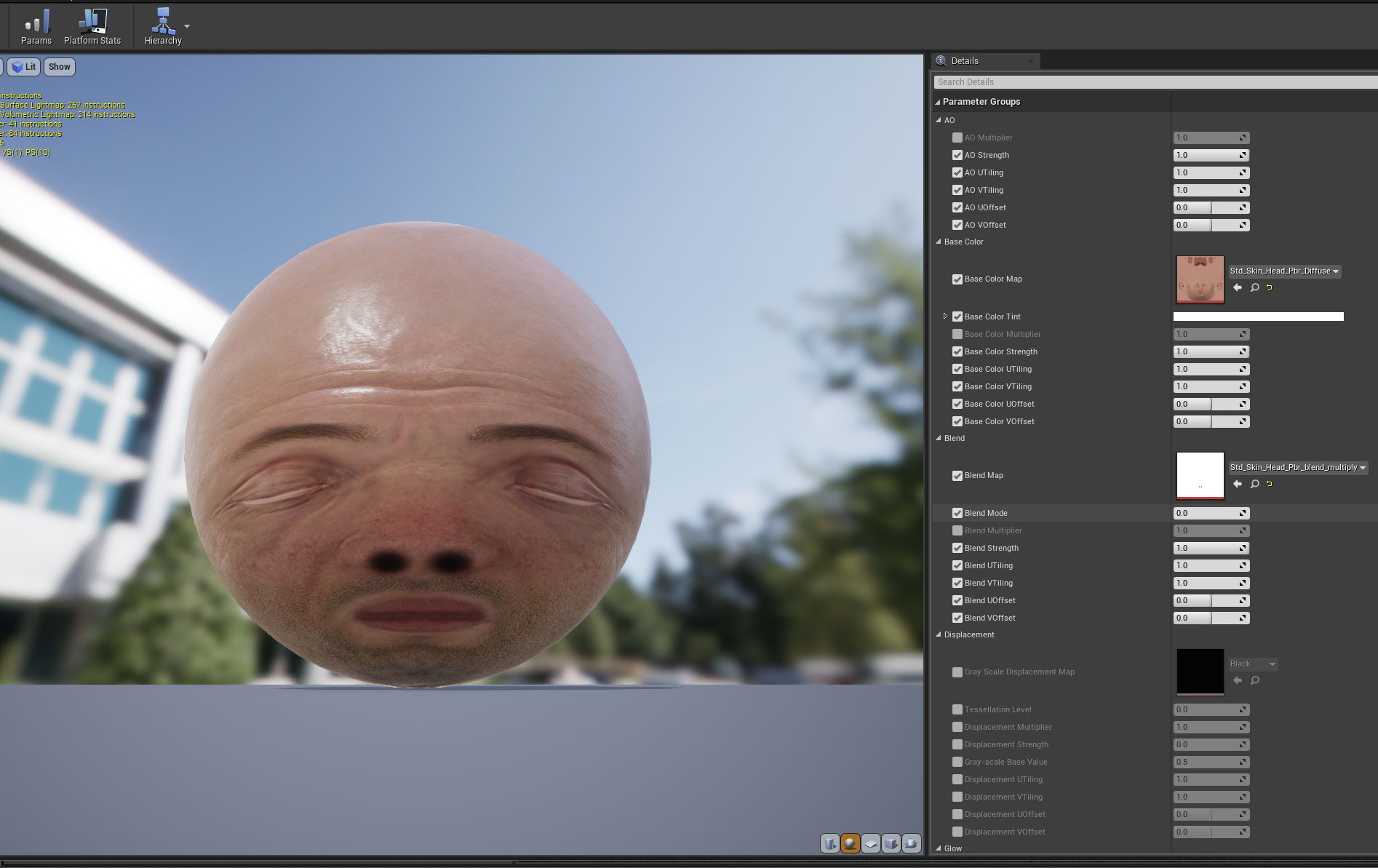Reset Blend Map to default value
Image resolution: width=1378 pixels, height=868 pixels.
[x=1270, y=484]
